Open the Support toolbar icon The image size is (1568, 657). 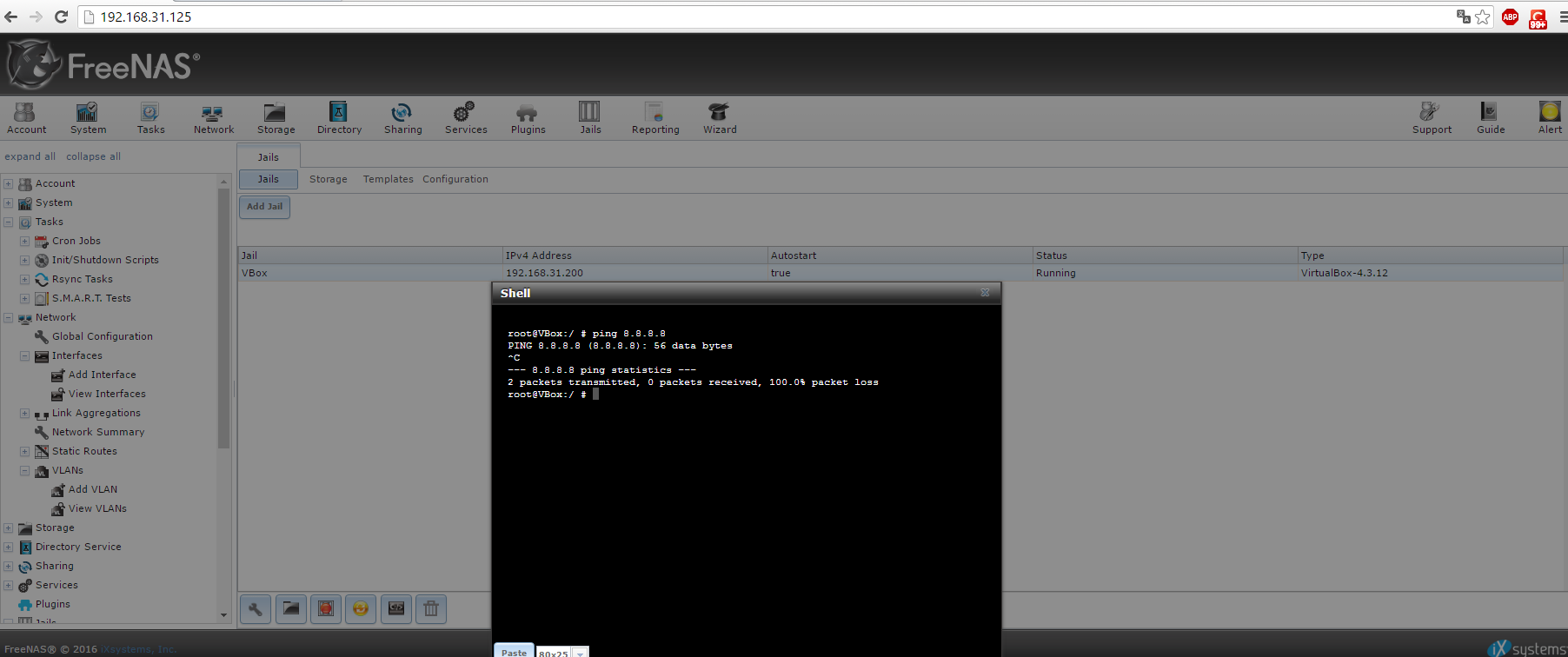[1432, 118]
